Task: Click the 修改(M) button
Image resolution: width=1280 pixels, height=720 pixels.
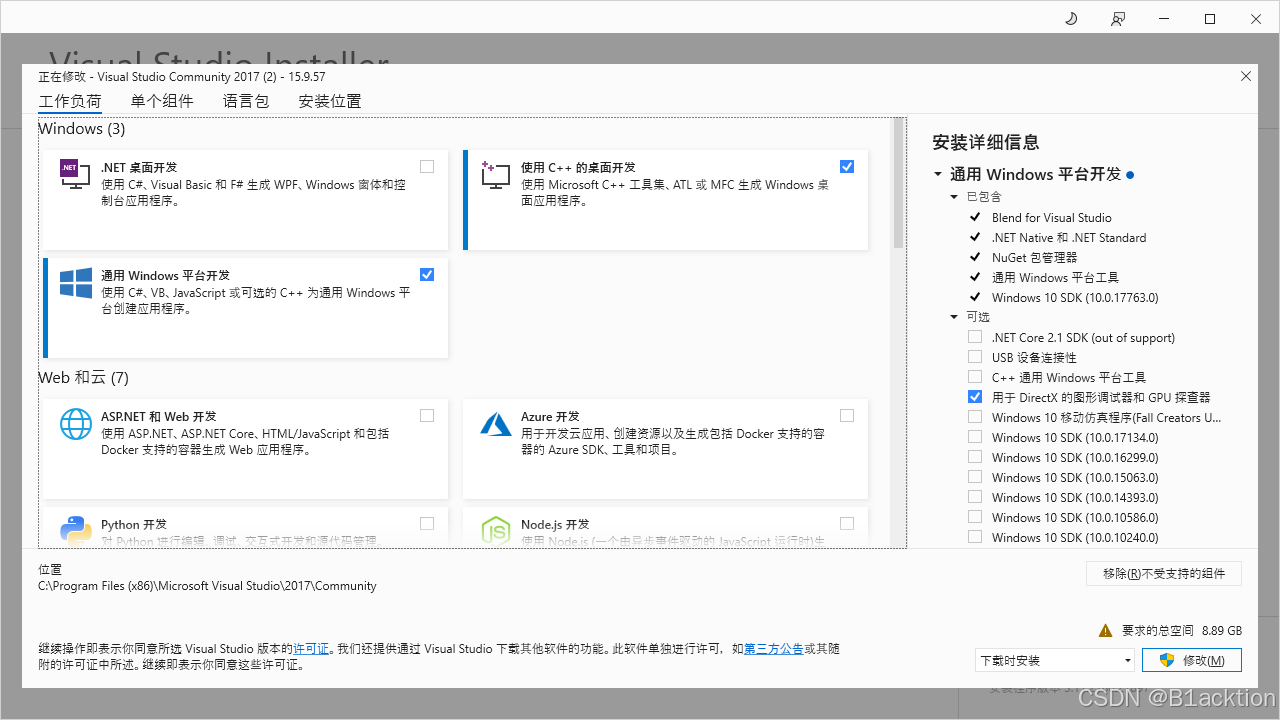Action: [1193, 660]
